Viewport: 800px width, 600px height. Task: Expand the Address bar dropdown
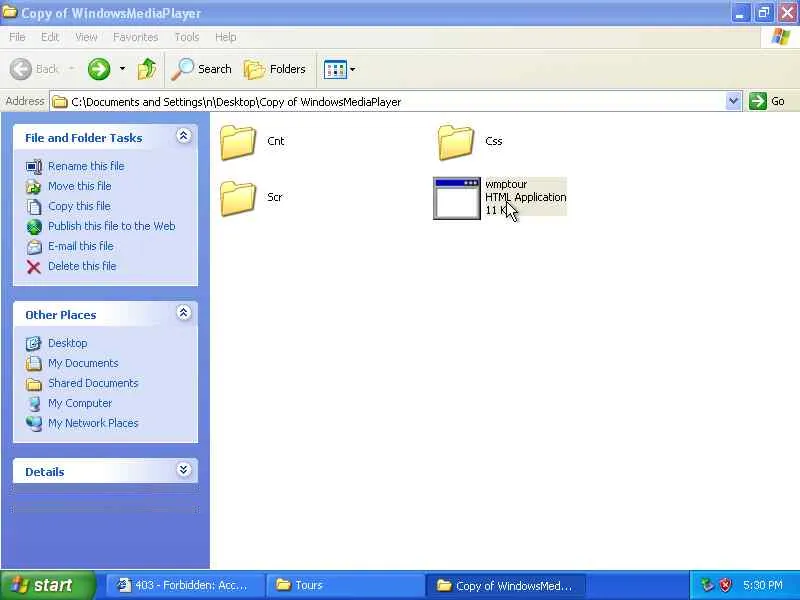733,101
